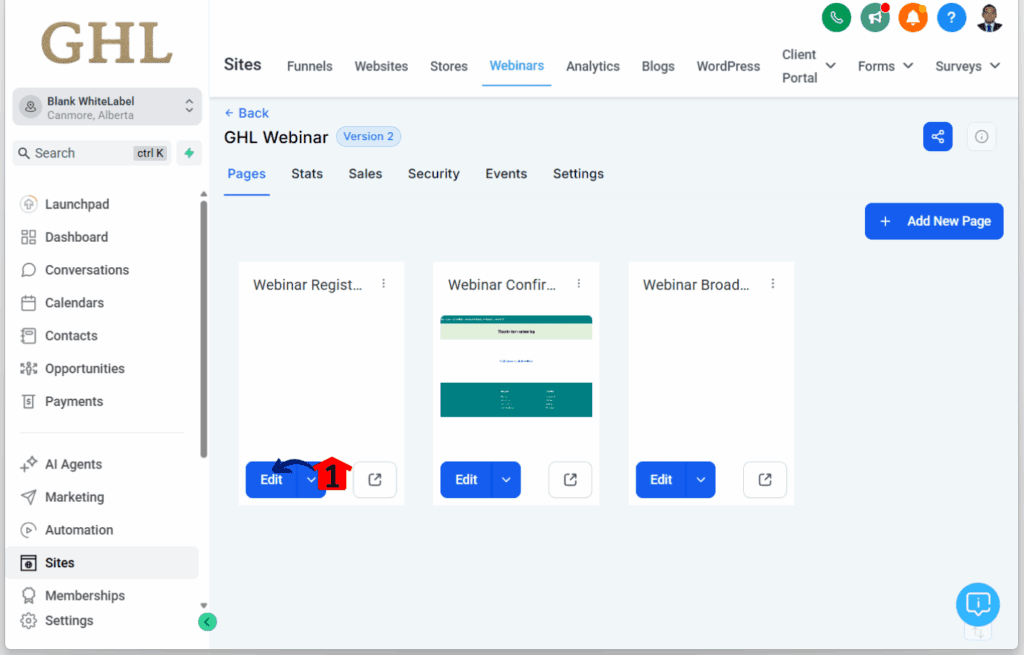Open the Events sub-tab
Viewport: 1024px width, 655px height.
(x=506, y=174)
